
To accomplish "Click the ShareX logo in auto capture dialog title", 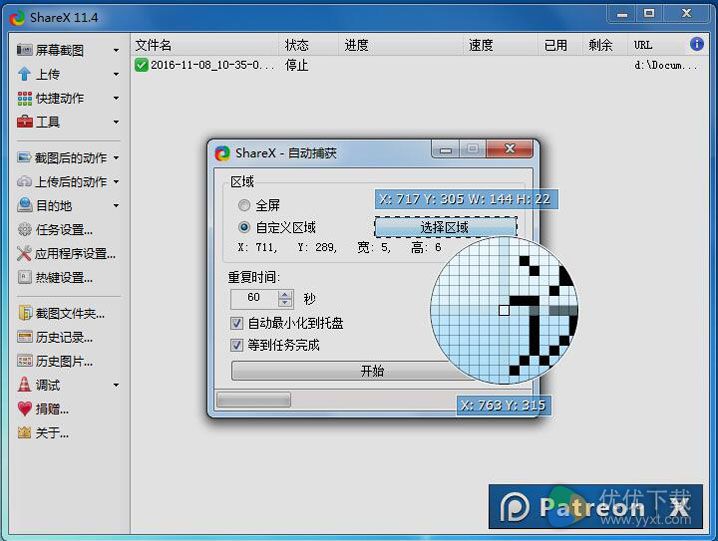I will [223, 153].
